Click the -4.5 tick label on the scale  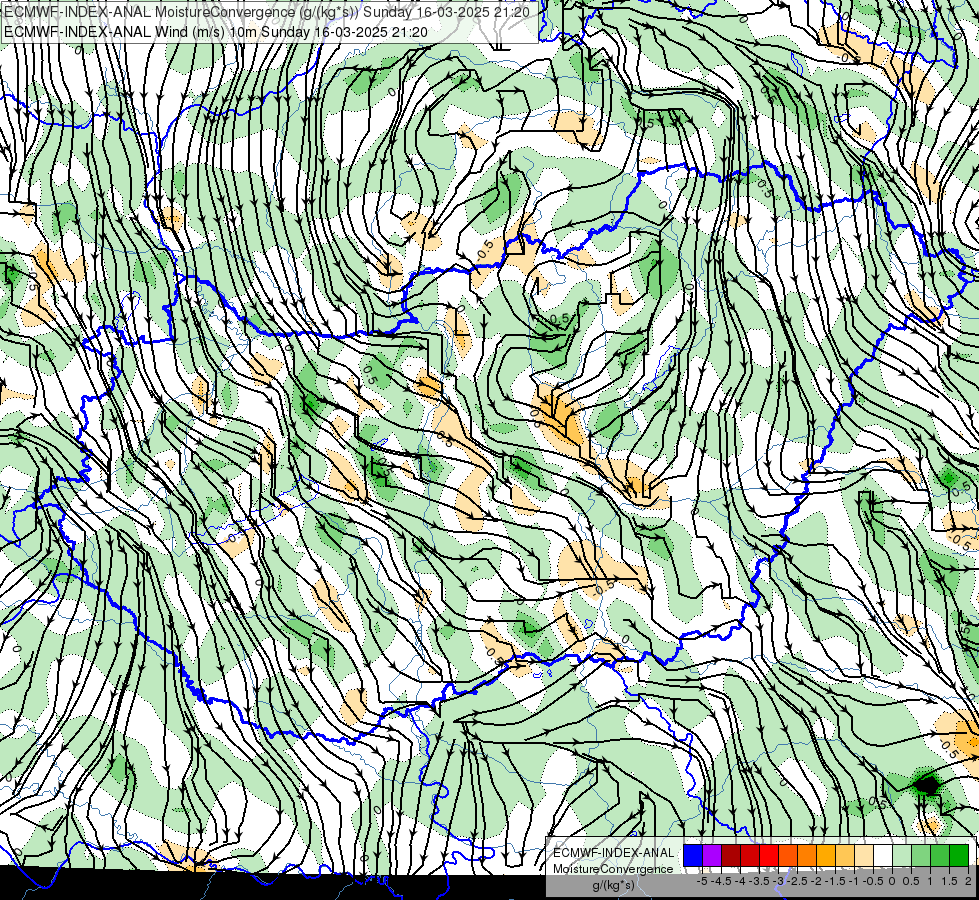(721, 881)
